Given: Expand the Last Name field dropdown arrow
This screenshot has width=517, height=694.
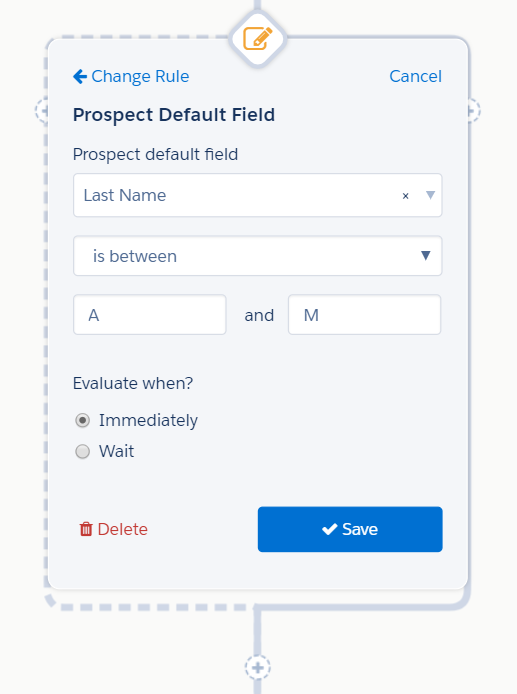Looking at the screenshot, I should pos(430,195).
